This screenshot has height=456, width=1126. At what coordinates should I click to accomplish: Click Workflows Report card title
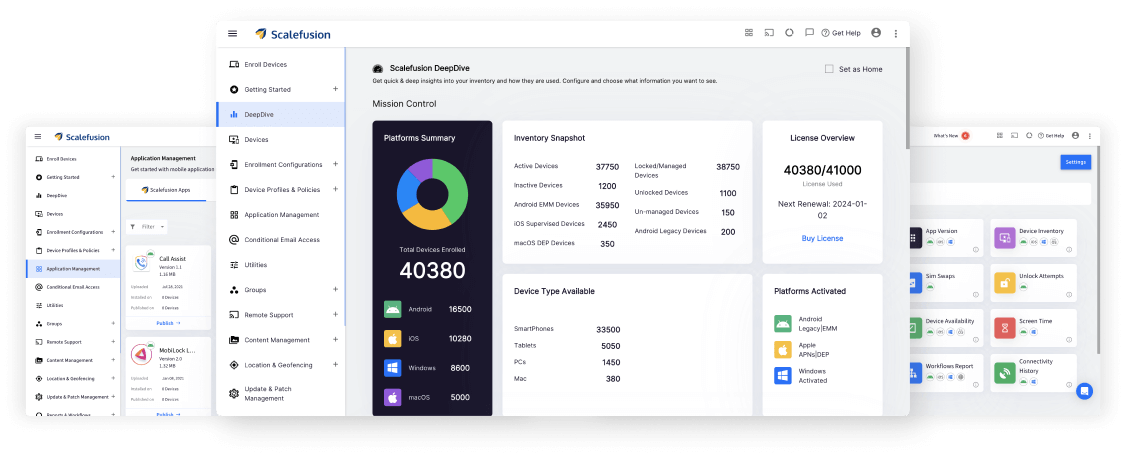tap(949, 366)
